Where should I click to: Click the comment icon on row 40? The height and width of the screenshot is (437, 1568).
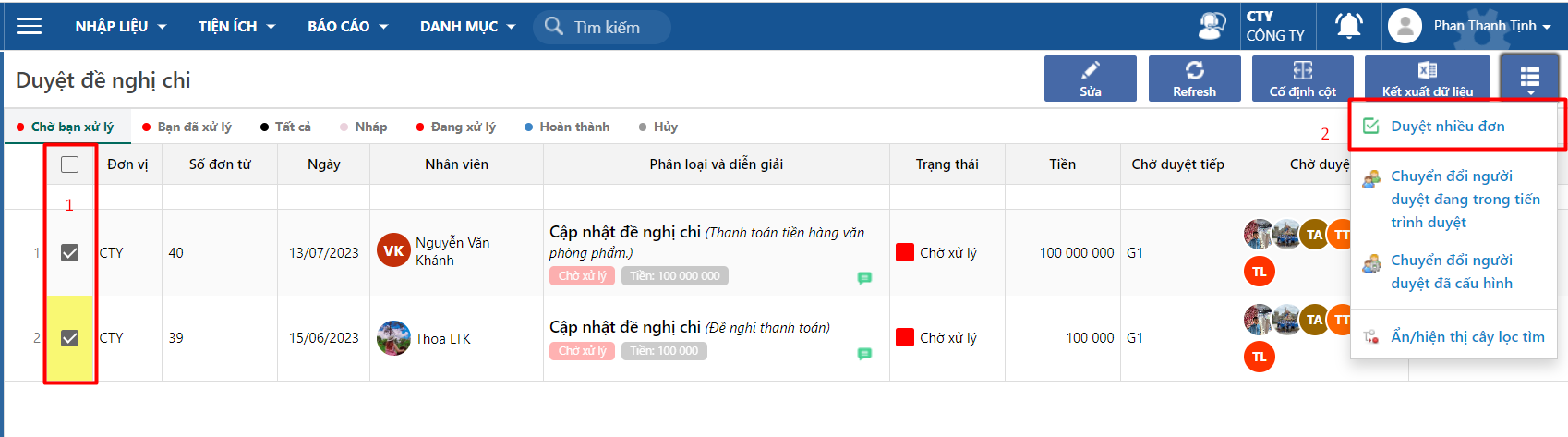864,277
